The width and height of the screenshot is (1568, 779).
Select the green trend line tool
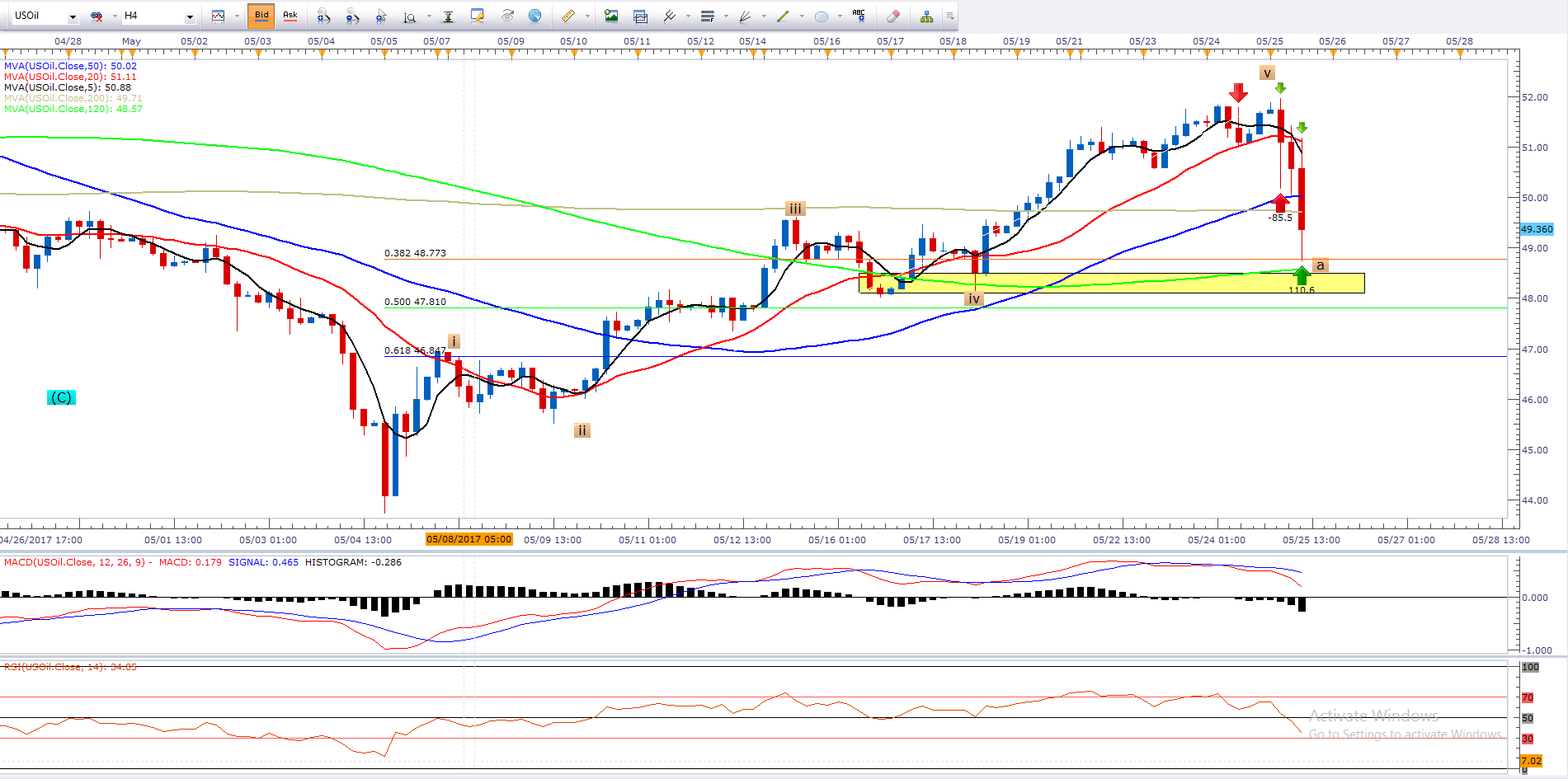tap(783, 16)
